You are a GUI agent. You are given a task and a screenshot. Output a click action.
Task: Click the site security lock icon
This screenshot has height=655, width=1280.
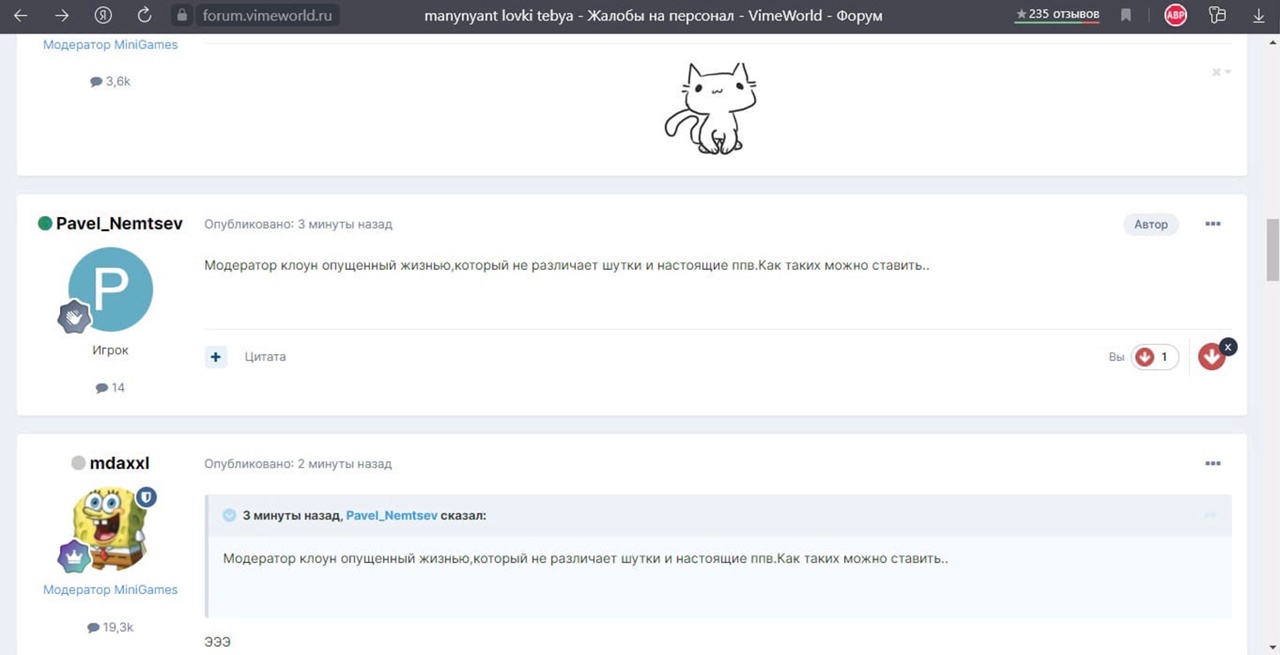181,16
